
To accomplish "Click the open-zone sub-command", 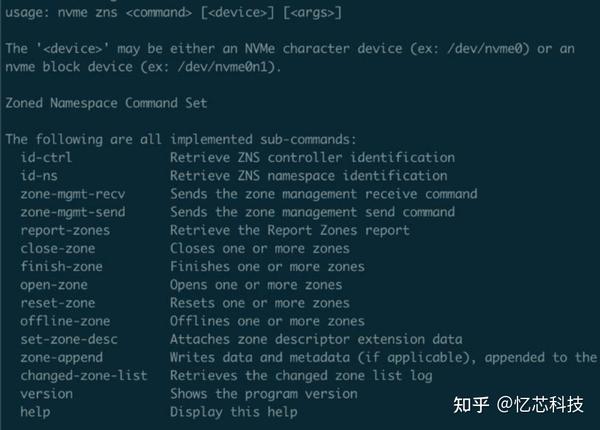I will [x=54, y=284].
